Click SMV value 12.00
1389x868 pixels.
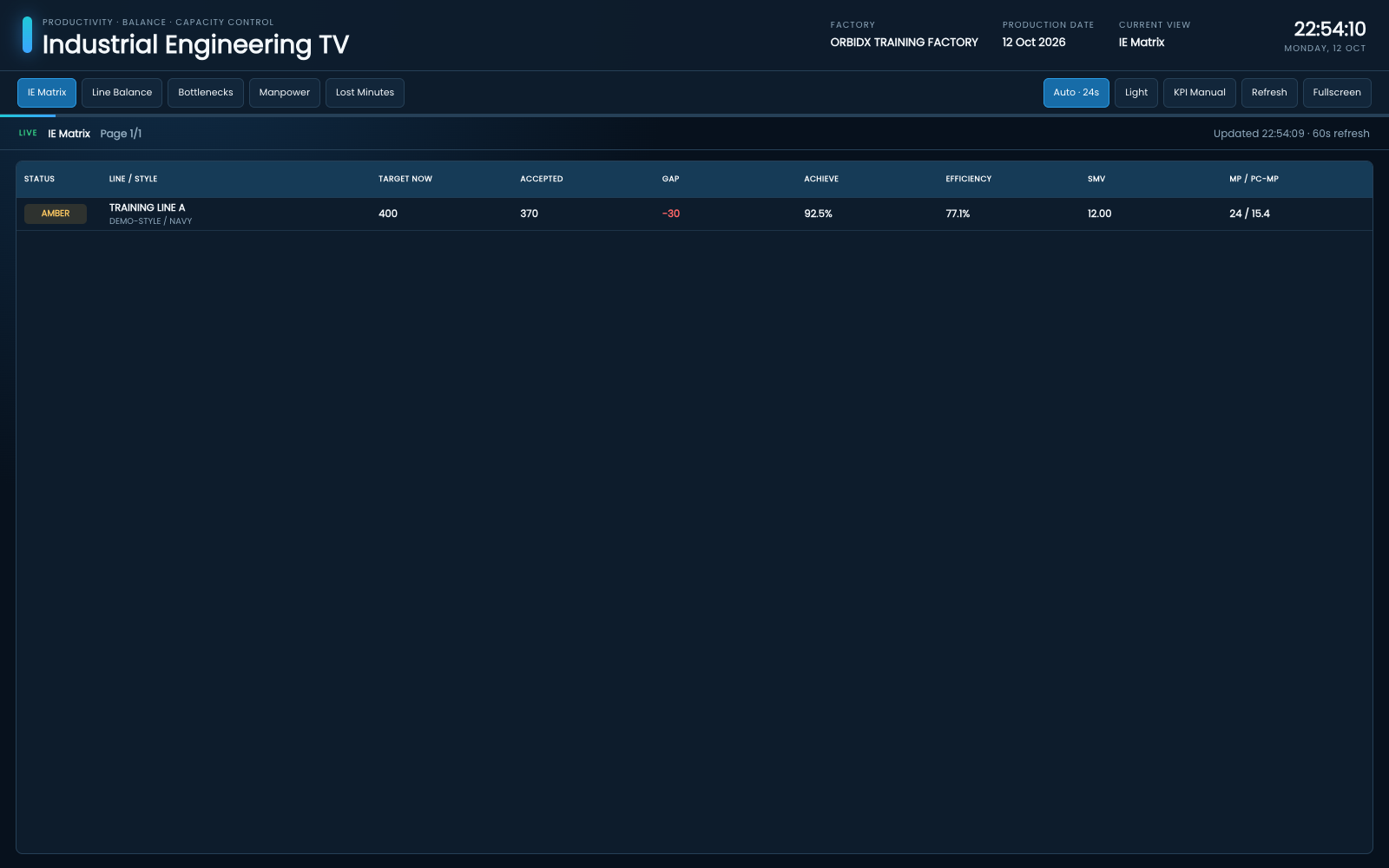coord(1099,214)
